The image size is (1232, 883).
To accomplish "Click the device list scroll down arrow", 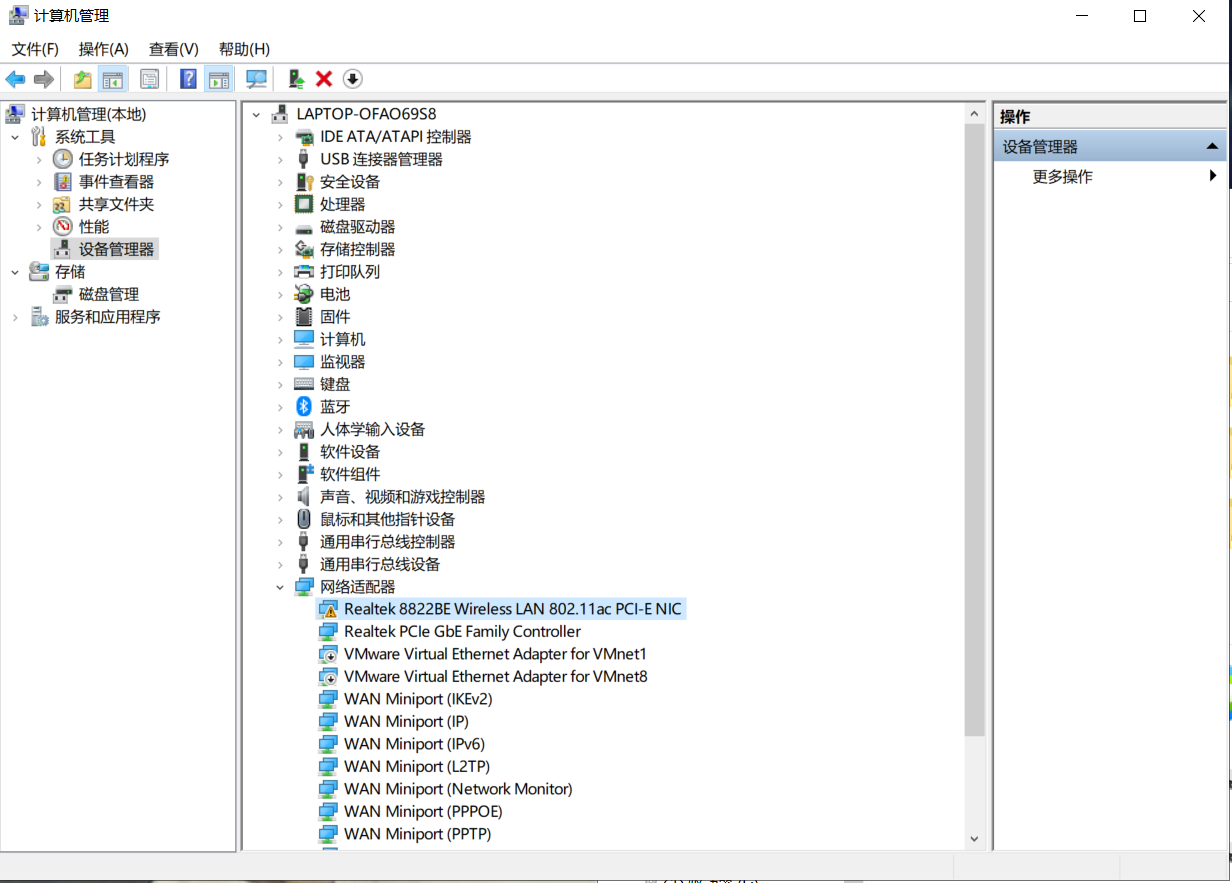I will [x=975, y=839].
